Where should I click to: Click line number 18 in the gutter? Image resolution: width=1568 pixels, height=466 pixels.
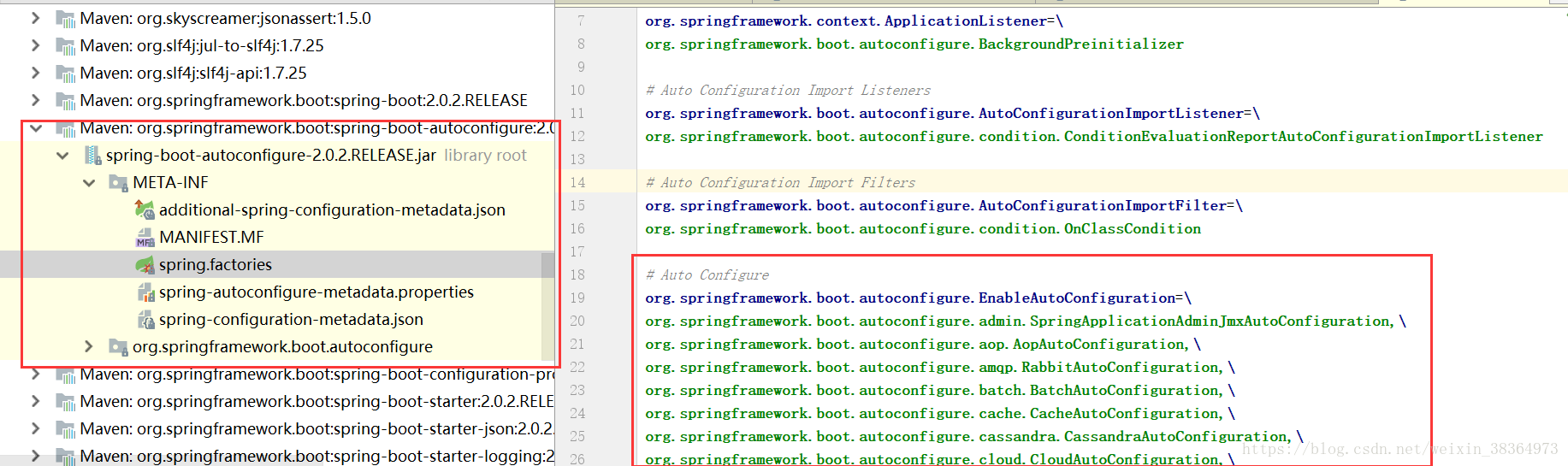coord(577,274)
